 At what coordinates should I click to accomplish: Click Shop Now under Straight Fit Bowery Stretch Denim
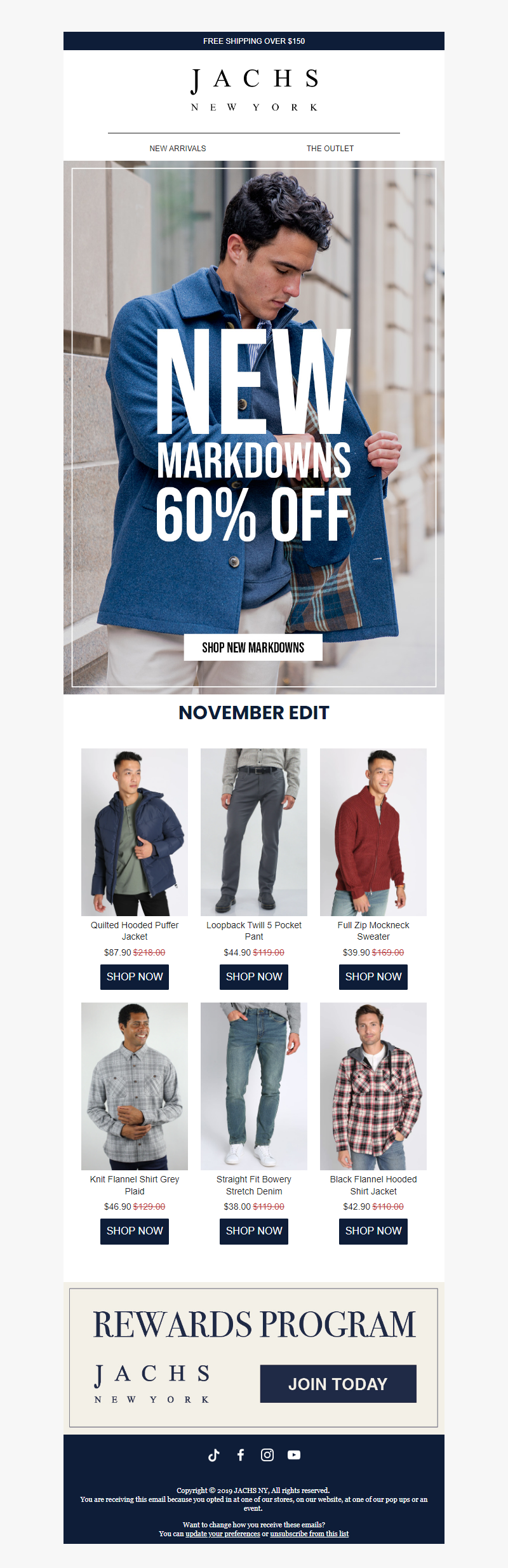coord(254,1231)
